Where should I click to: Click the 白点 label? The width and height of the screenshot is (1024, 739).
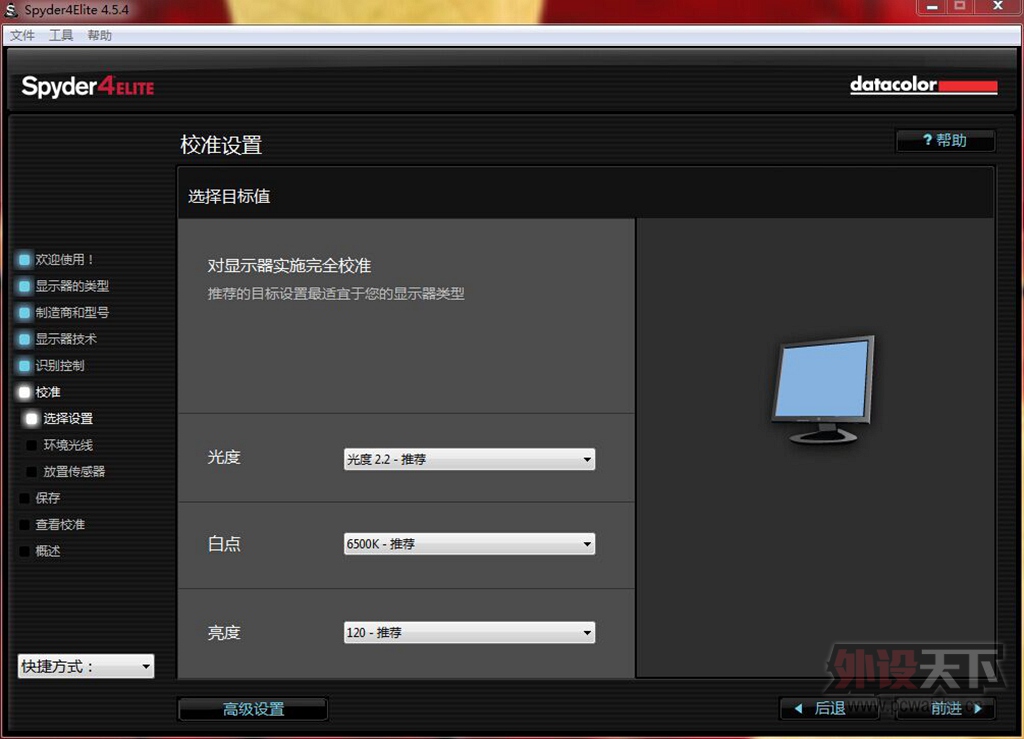[224, 544]
